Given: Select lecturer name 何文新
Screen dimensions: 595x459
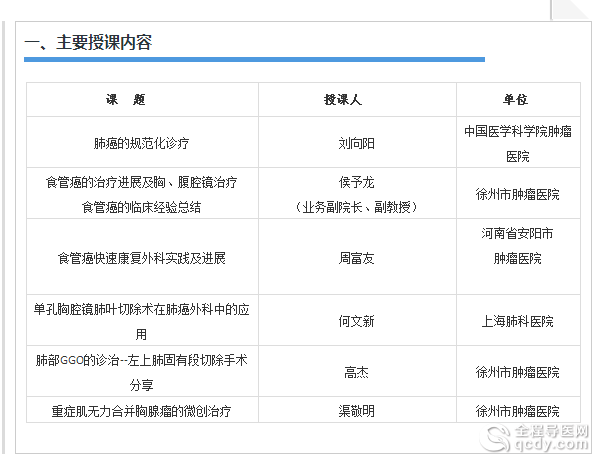Looking at the screenshot, I should click(356, 322).
